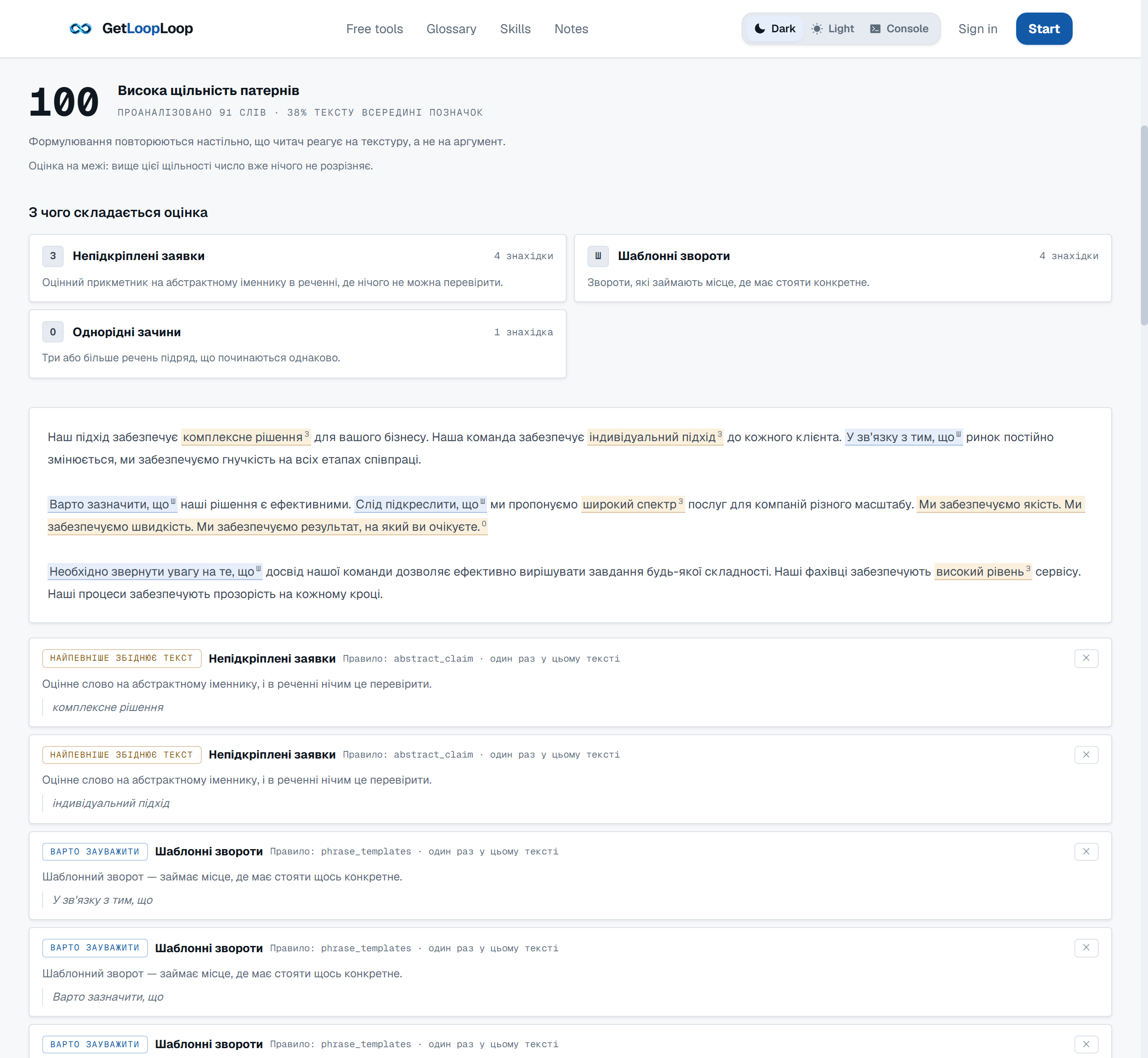Viewport: 1148px width, 1058px height.
Task: Click ВАРТО ЗАУВАЖИТИ tag on "Варто зазначити" finding
Action: [95, 948]
